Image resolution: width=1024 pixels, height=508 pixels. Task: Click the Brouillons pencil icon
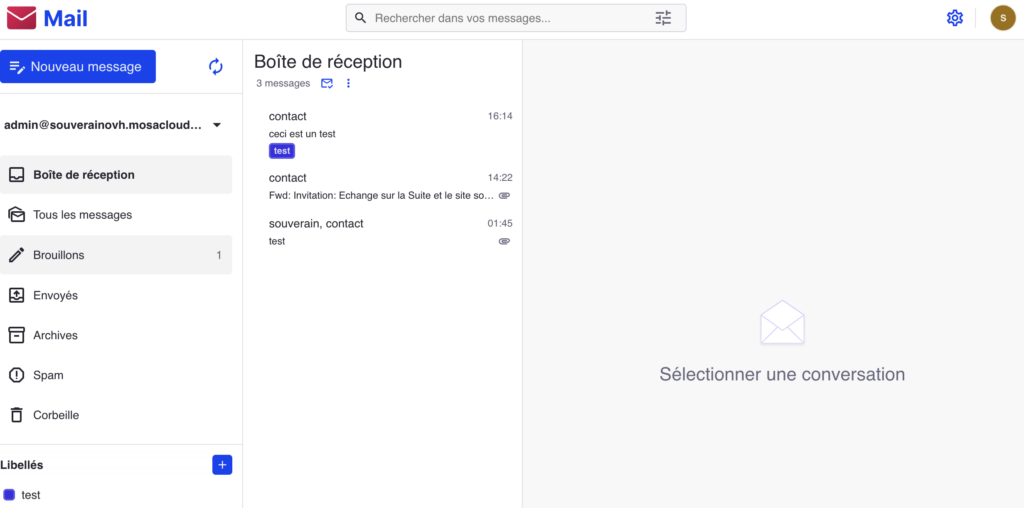tap(16, 255)
